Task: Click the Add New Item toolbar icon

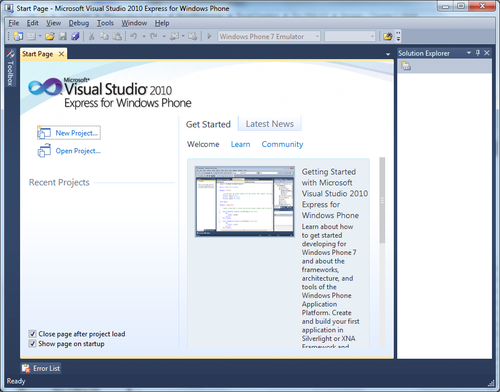Action: click(31, 36)
